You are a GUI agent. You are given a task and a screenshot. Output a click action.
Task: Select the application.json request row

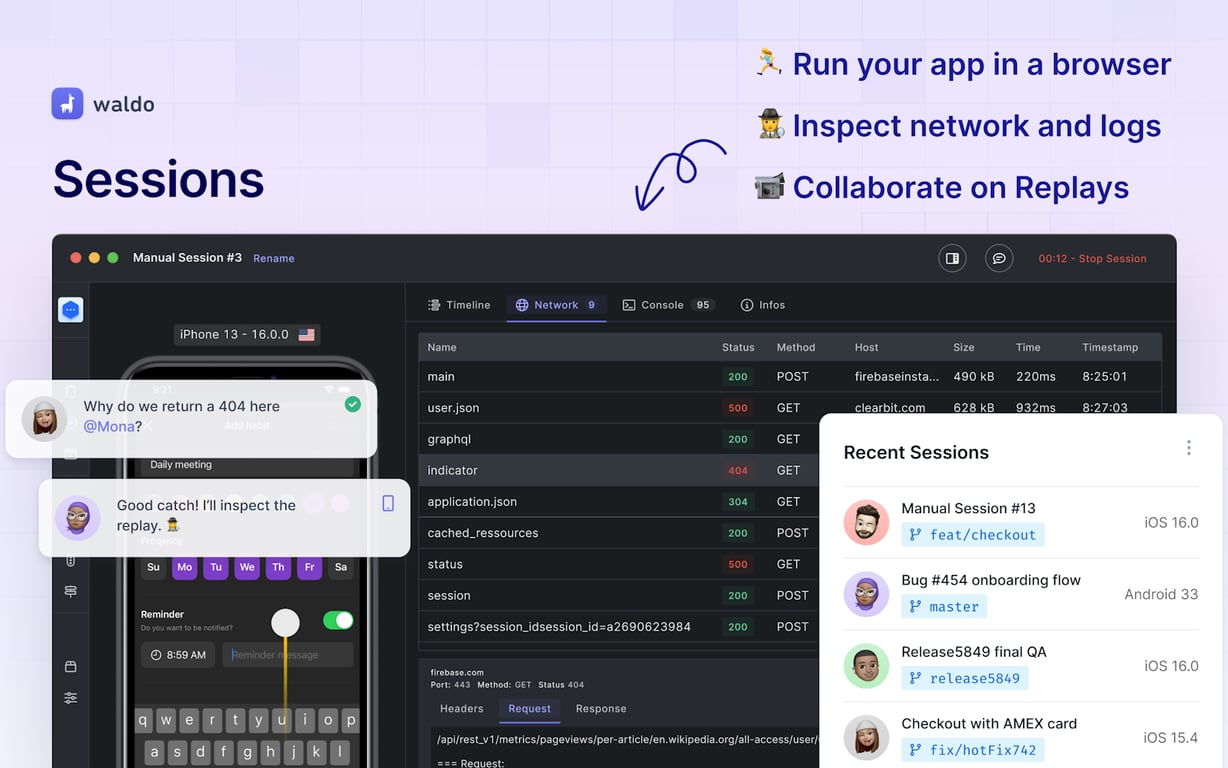tap(618, 502)
